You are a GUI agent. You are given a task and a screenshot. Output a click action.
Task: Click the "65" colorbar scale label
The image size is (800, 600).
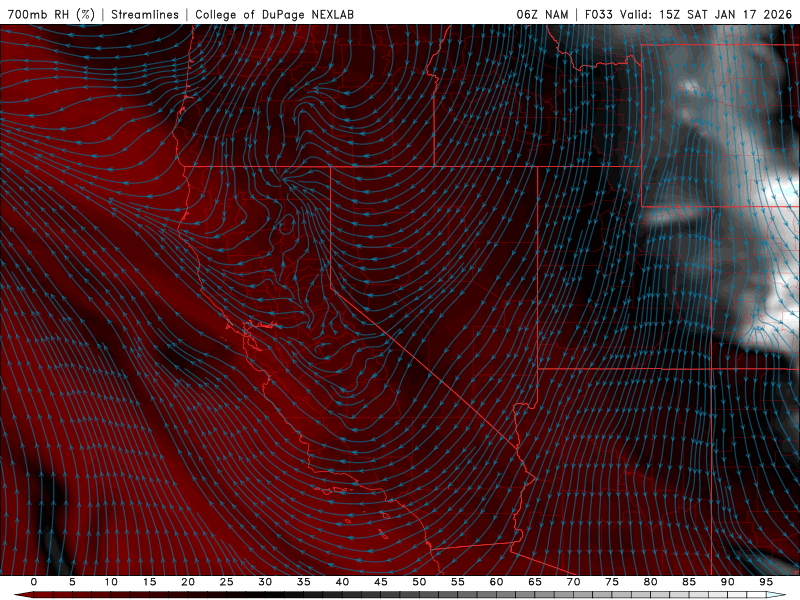[535, 582]
